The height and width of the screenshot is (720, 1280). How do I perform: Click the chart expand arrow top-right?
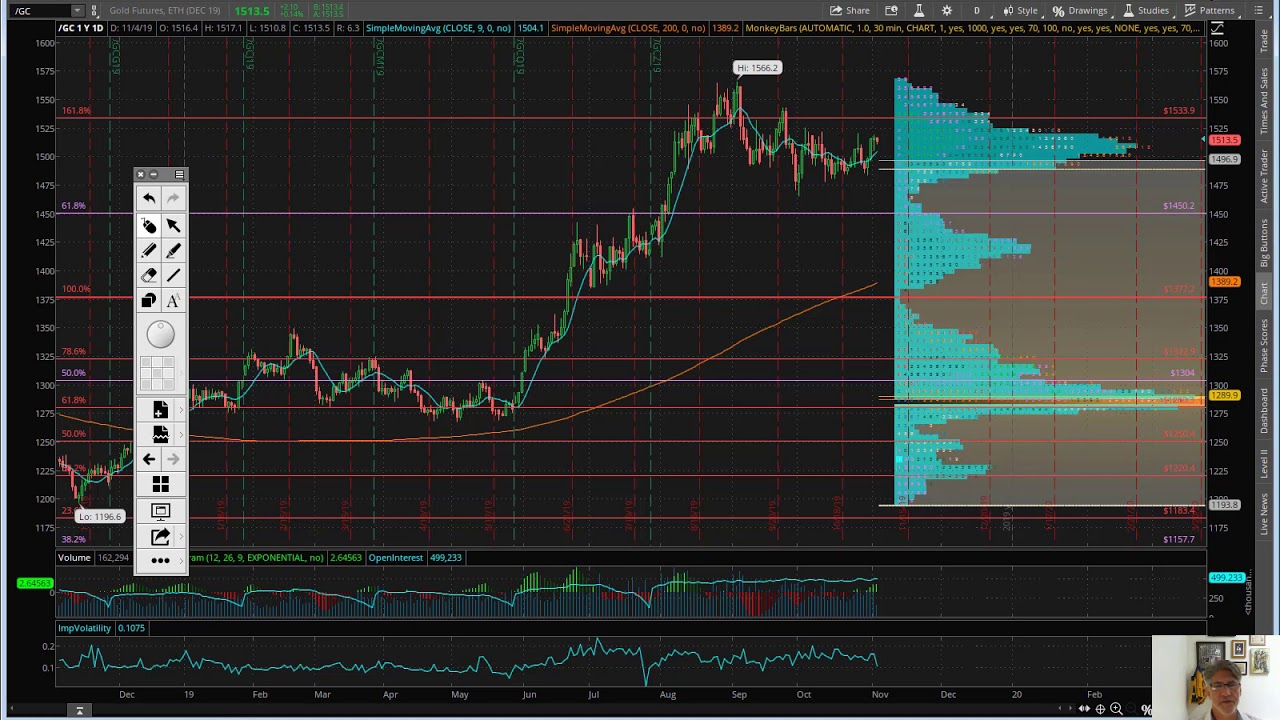coord(1217,28)
